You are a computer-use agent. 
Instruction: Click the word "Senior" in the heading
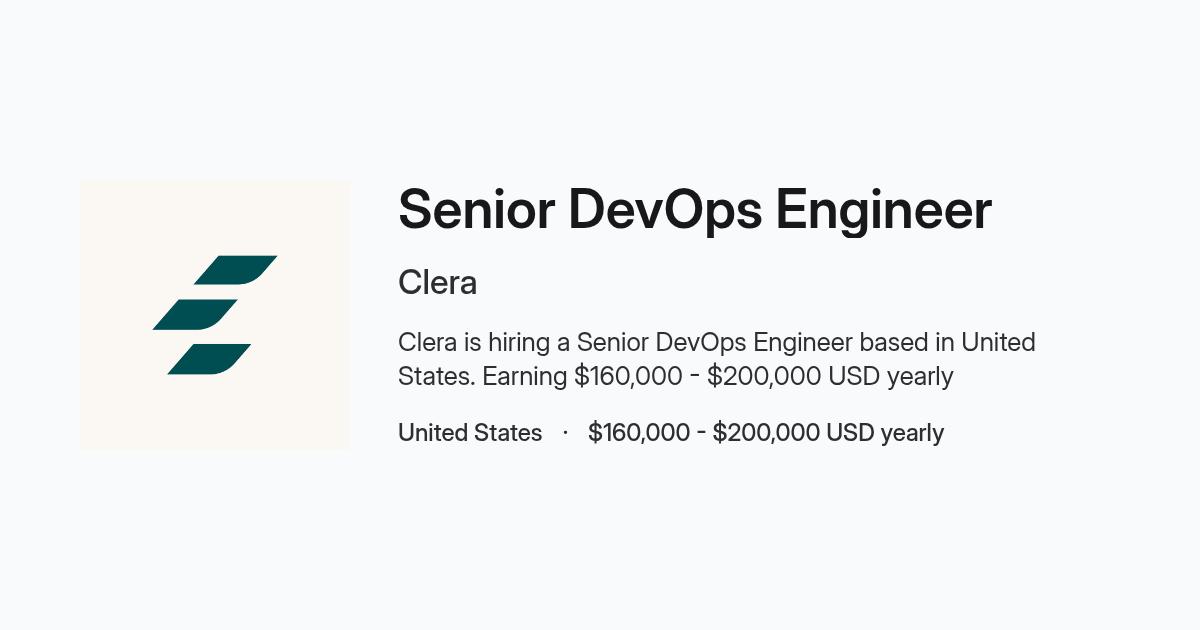click(x=475, y=210)
